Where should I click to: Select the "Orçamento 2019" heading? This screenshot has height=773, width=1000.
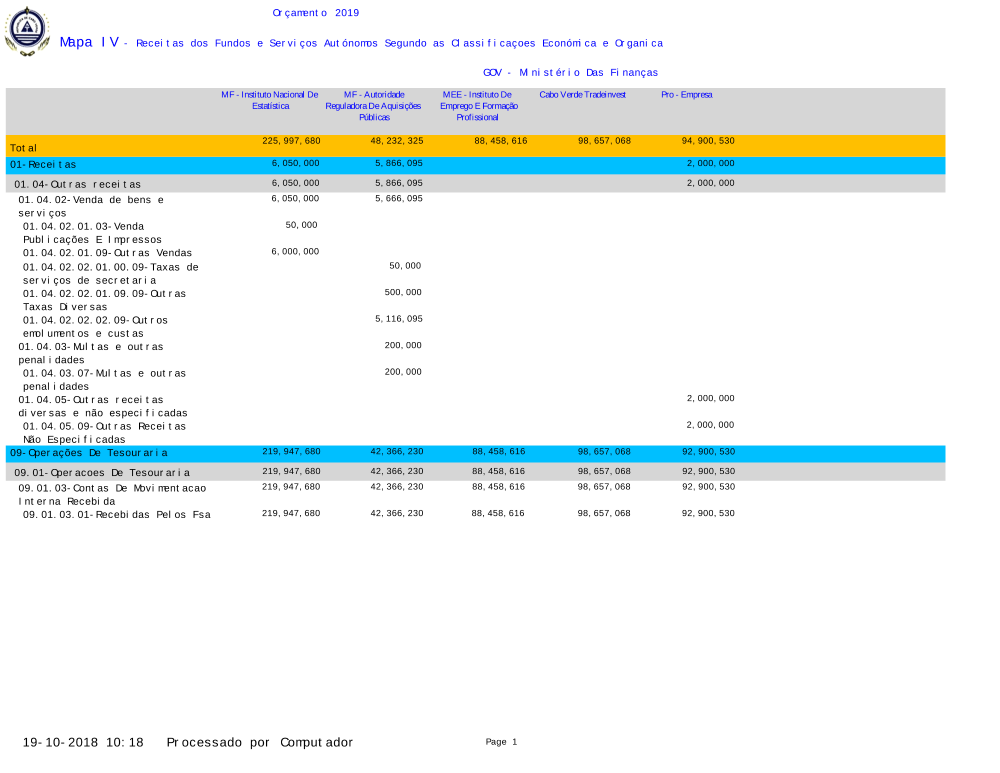click(x=315, y=13)
